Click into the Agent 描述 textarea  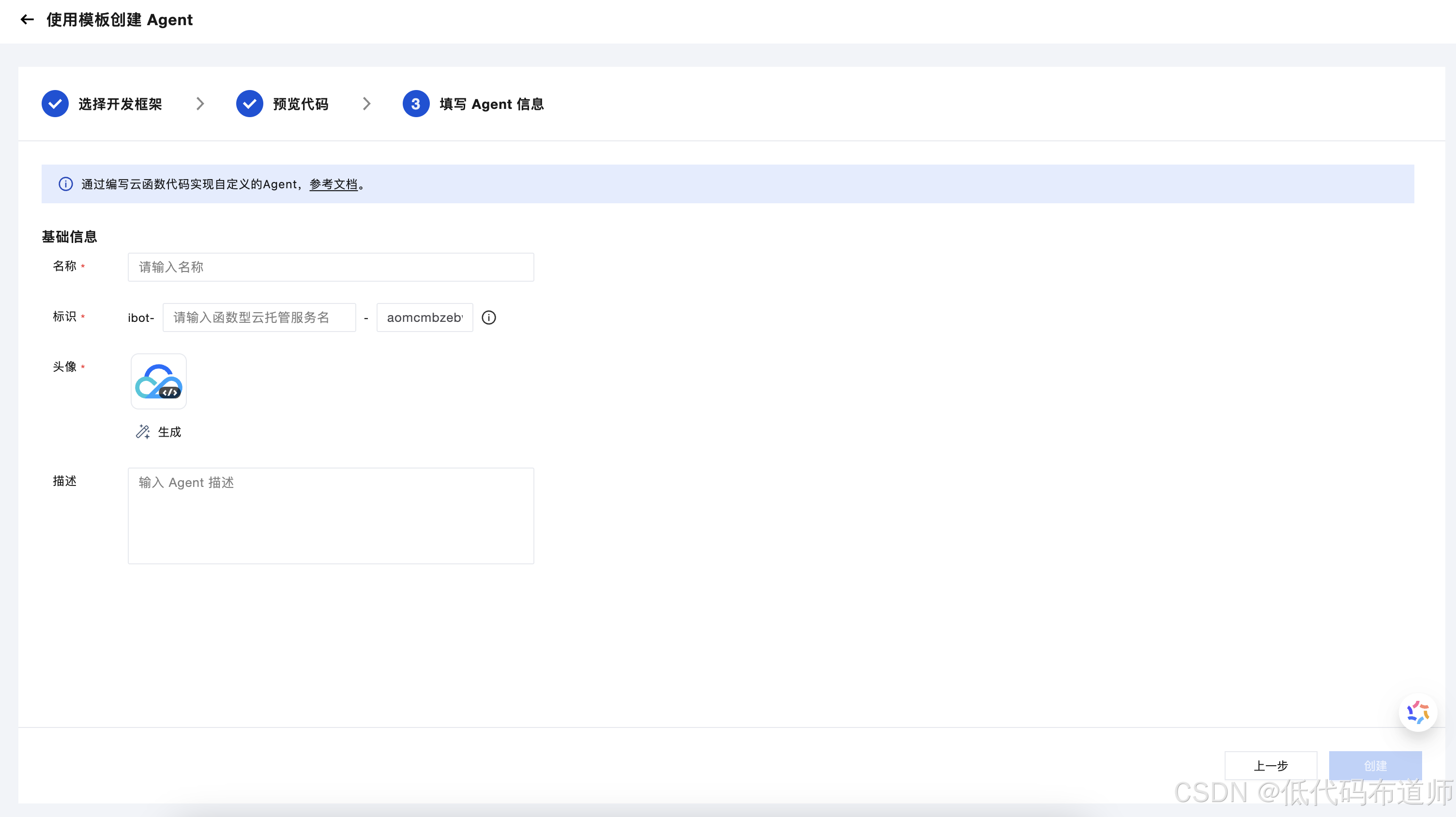click(331, 515)
